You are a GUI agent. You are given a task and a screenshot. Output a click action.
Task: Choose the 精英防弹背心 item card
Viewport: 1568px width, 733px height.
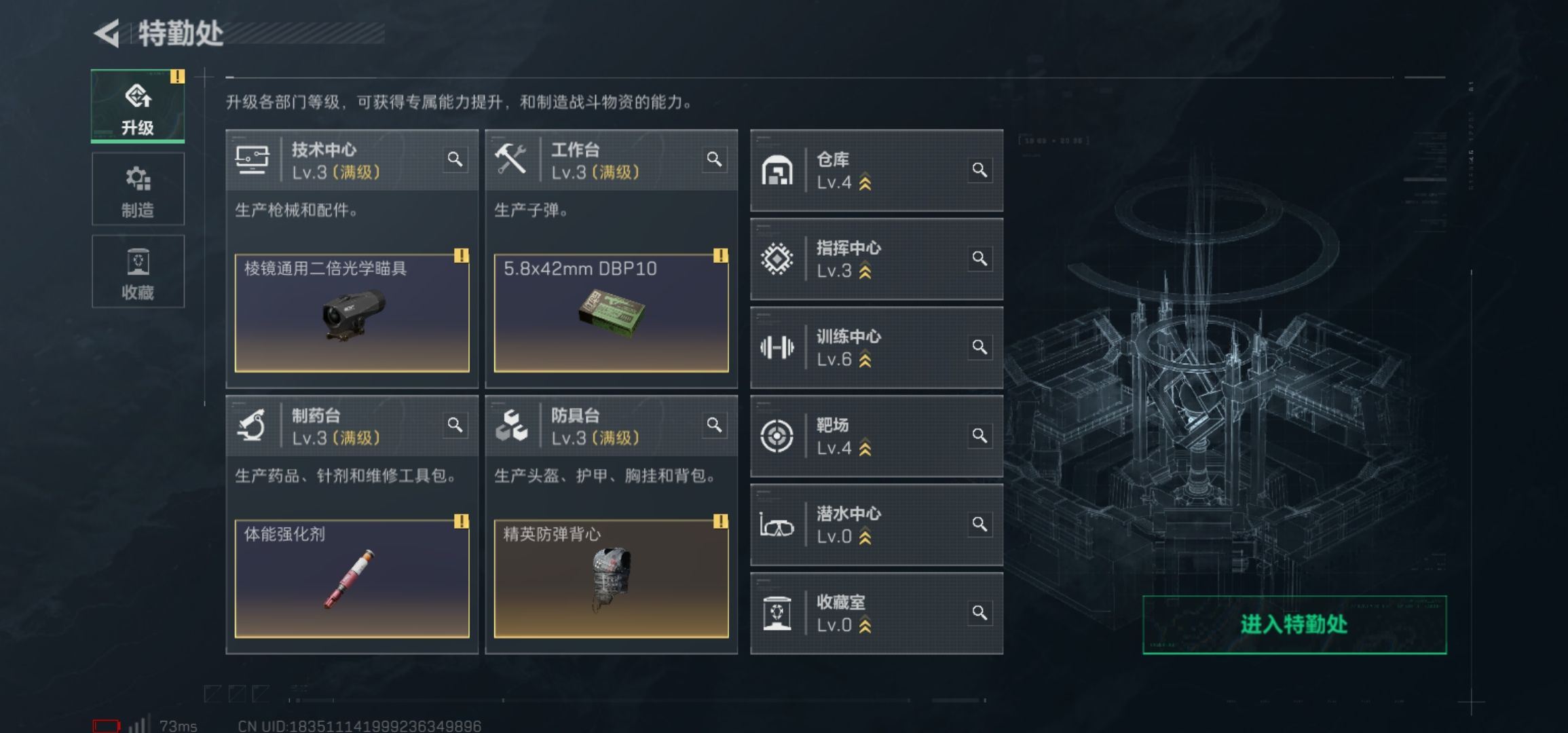611,579
